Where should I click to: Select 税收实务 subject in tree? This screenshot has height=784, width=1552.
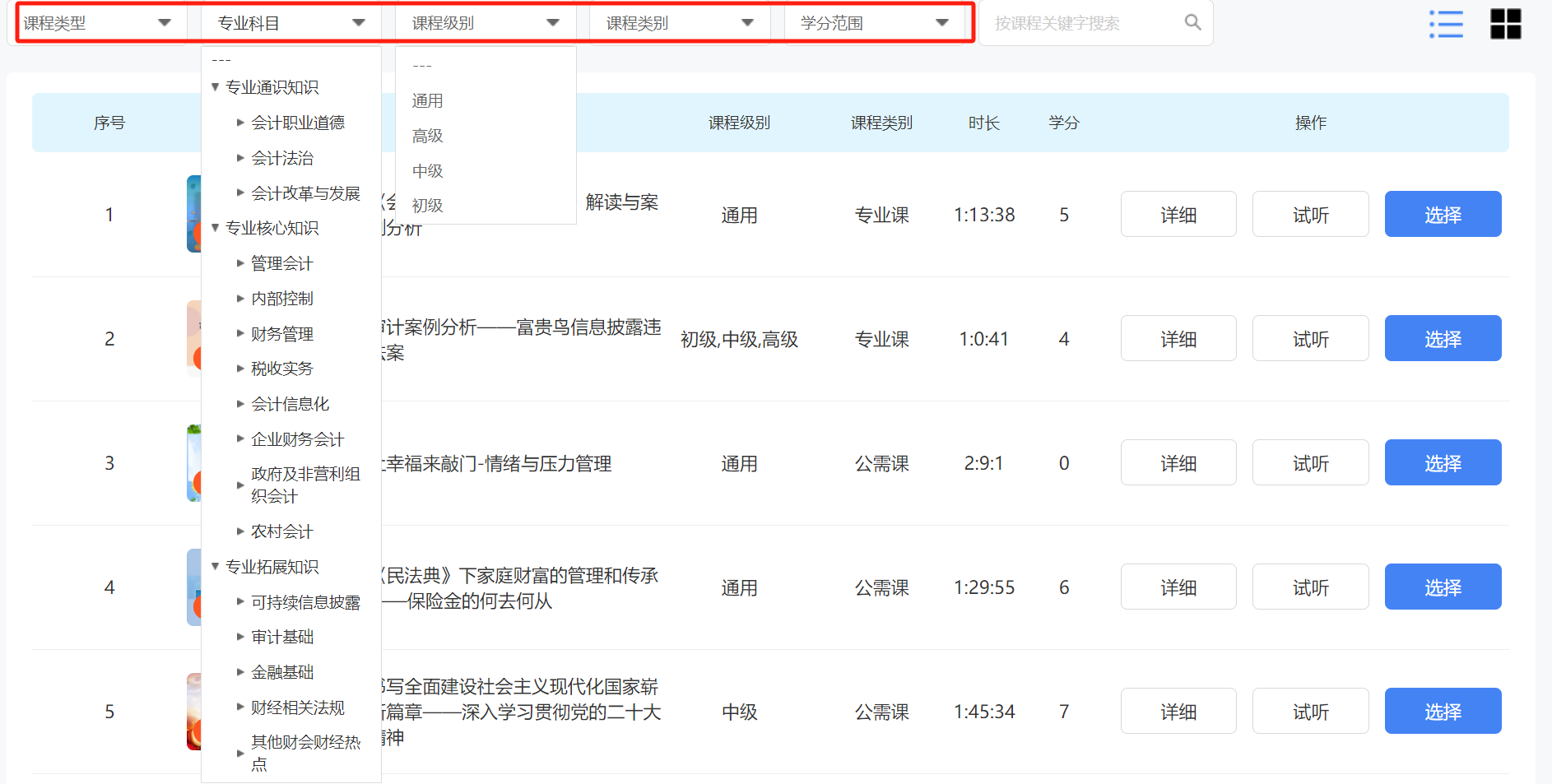click(x=282, y=369)
